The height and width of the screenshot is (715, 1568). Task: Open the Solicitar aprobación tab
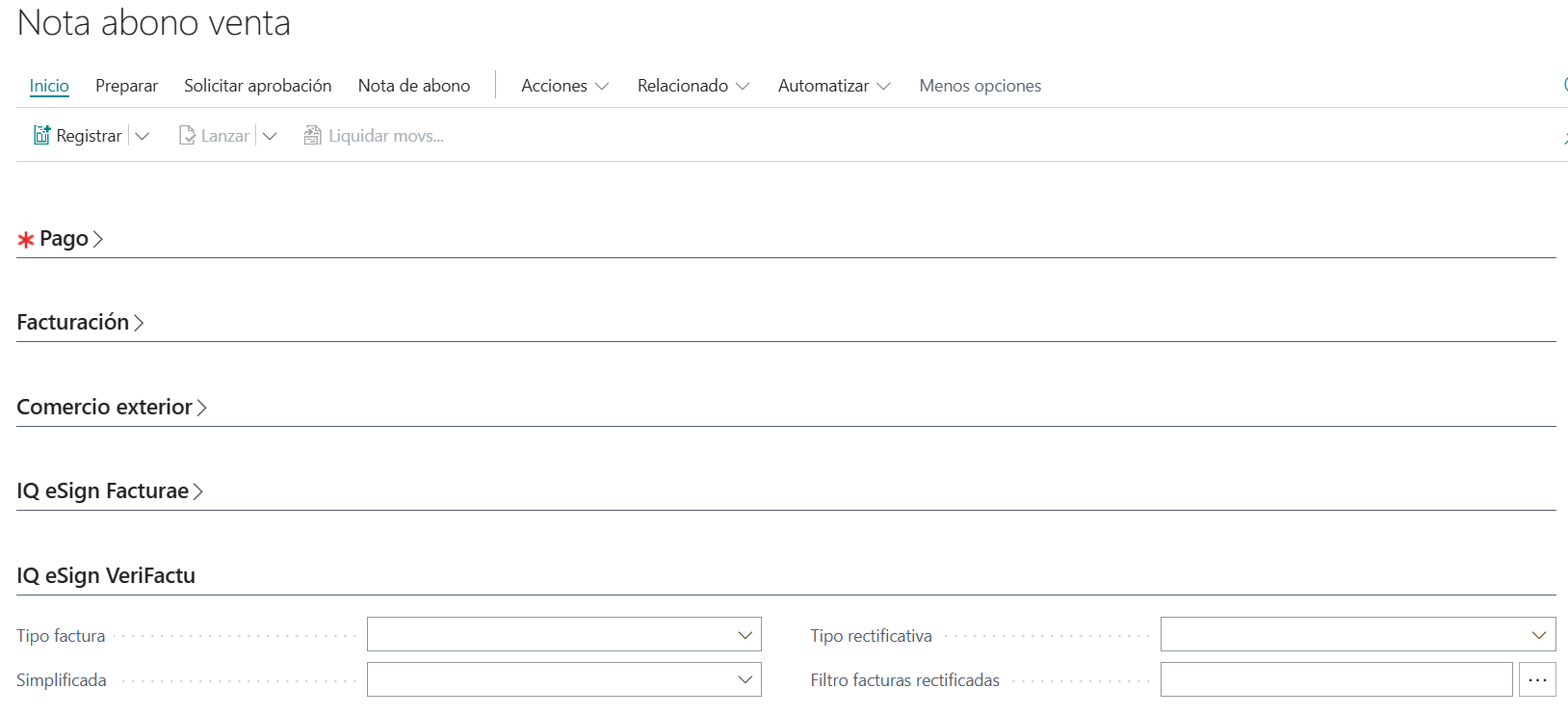257,86
